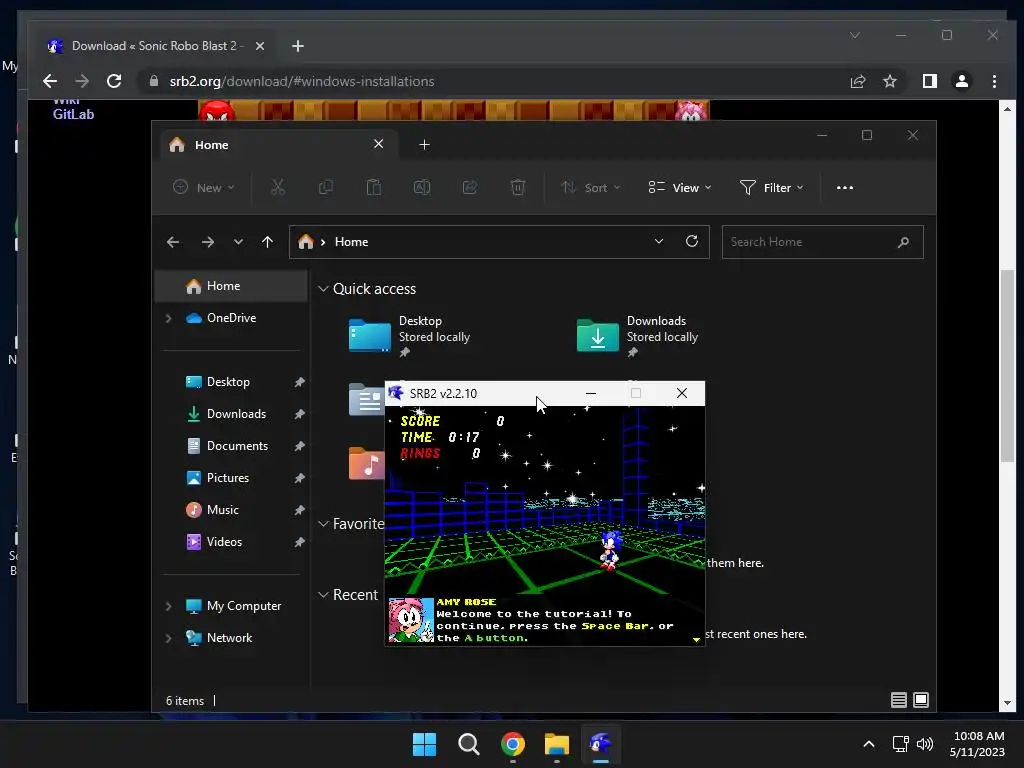Click File Explorer icon in taskbar
This screenshot has width=1024, height=768.
pyautogui.click(x=556, y=744)
